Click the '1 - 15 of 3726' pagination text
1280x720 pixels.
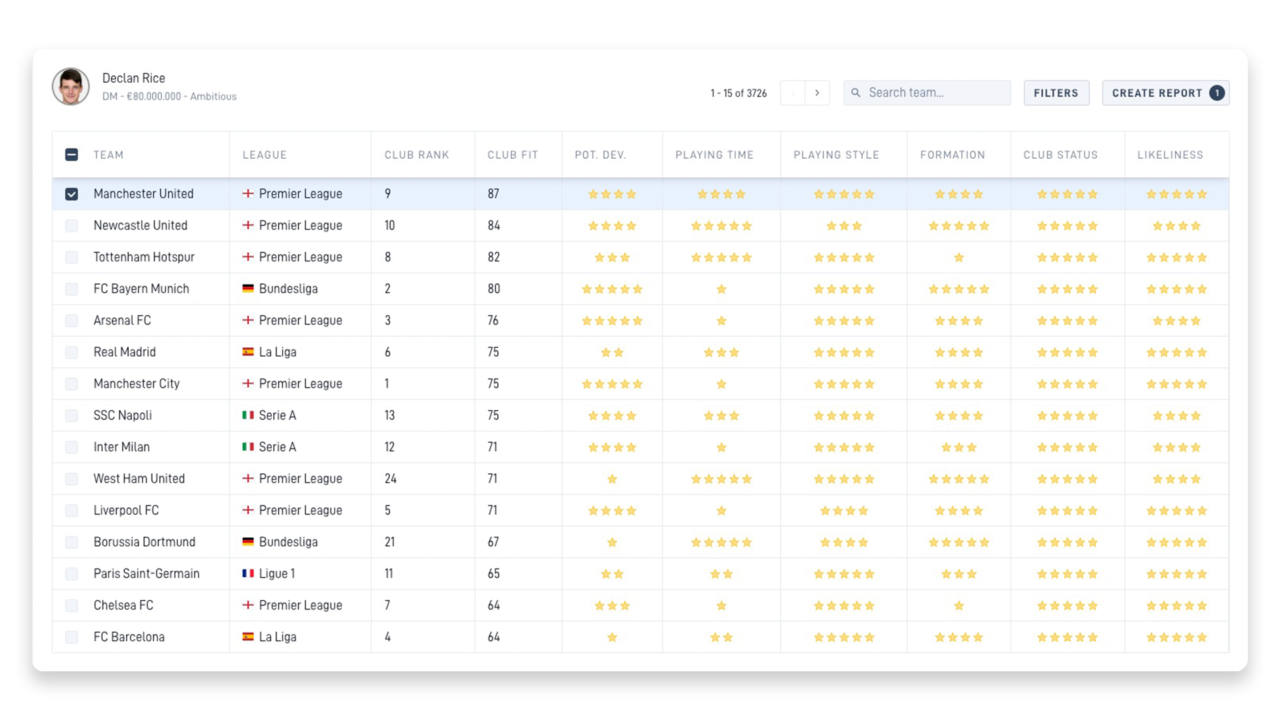[739, 93]
